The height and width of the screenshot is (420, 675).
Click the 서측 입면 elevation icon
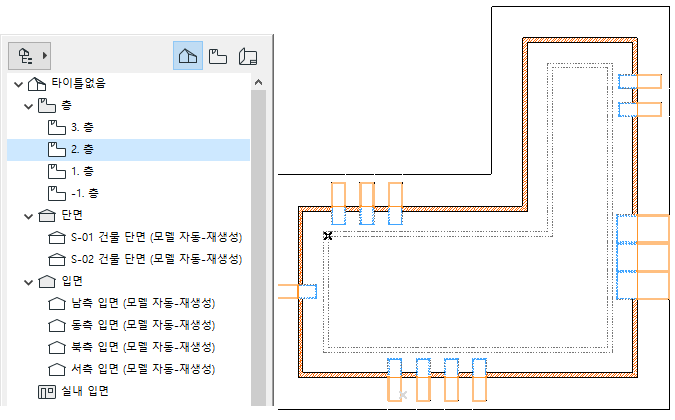click(x=57, y=370)
